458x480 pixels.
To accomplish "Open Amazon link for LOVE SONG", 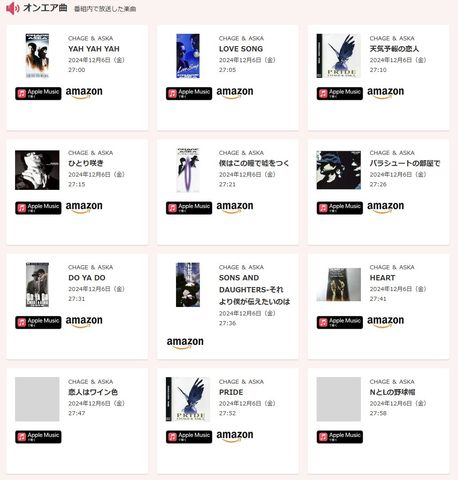I will click(235, 93).
